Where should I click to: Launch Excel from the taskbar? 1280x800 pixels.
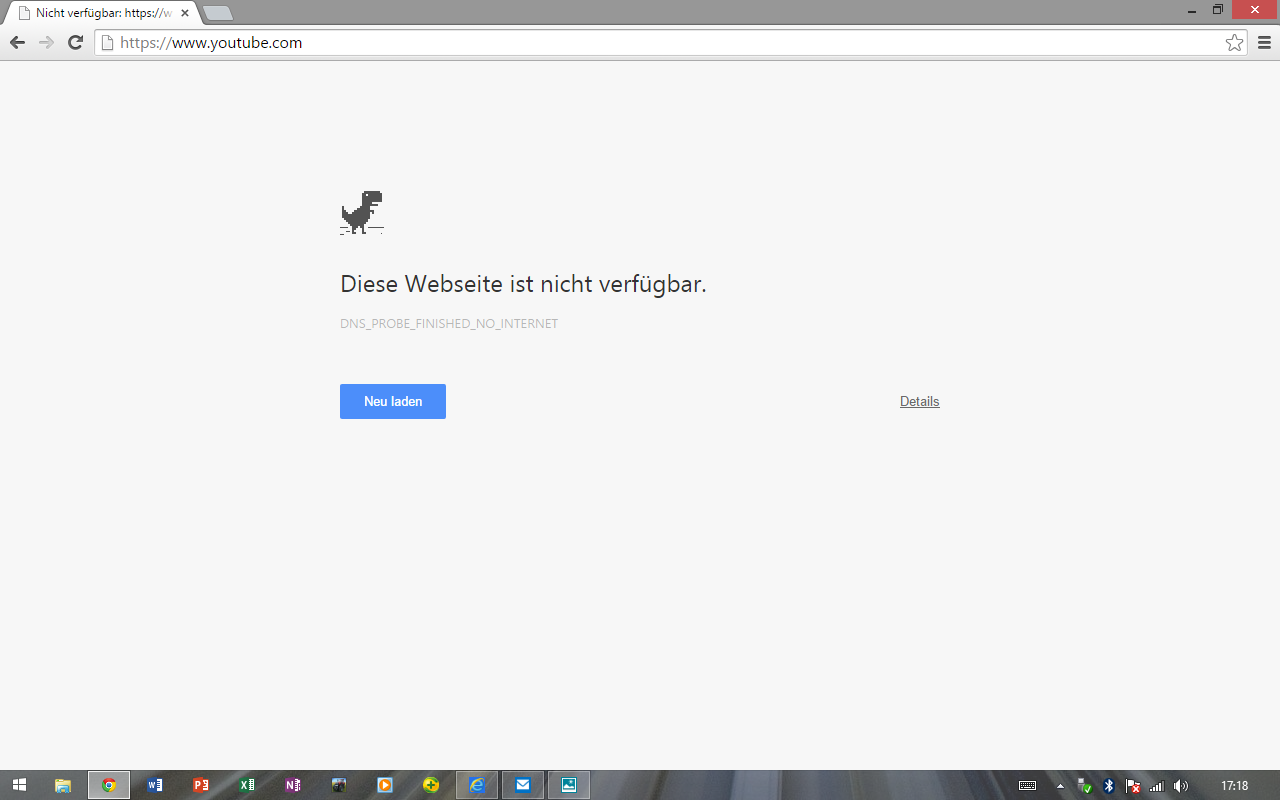tap(247, 785)
